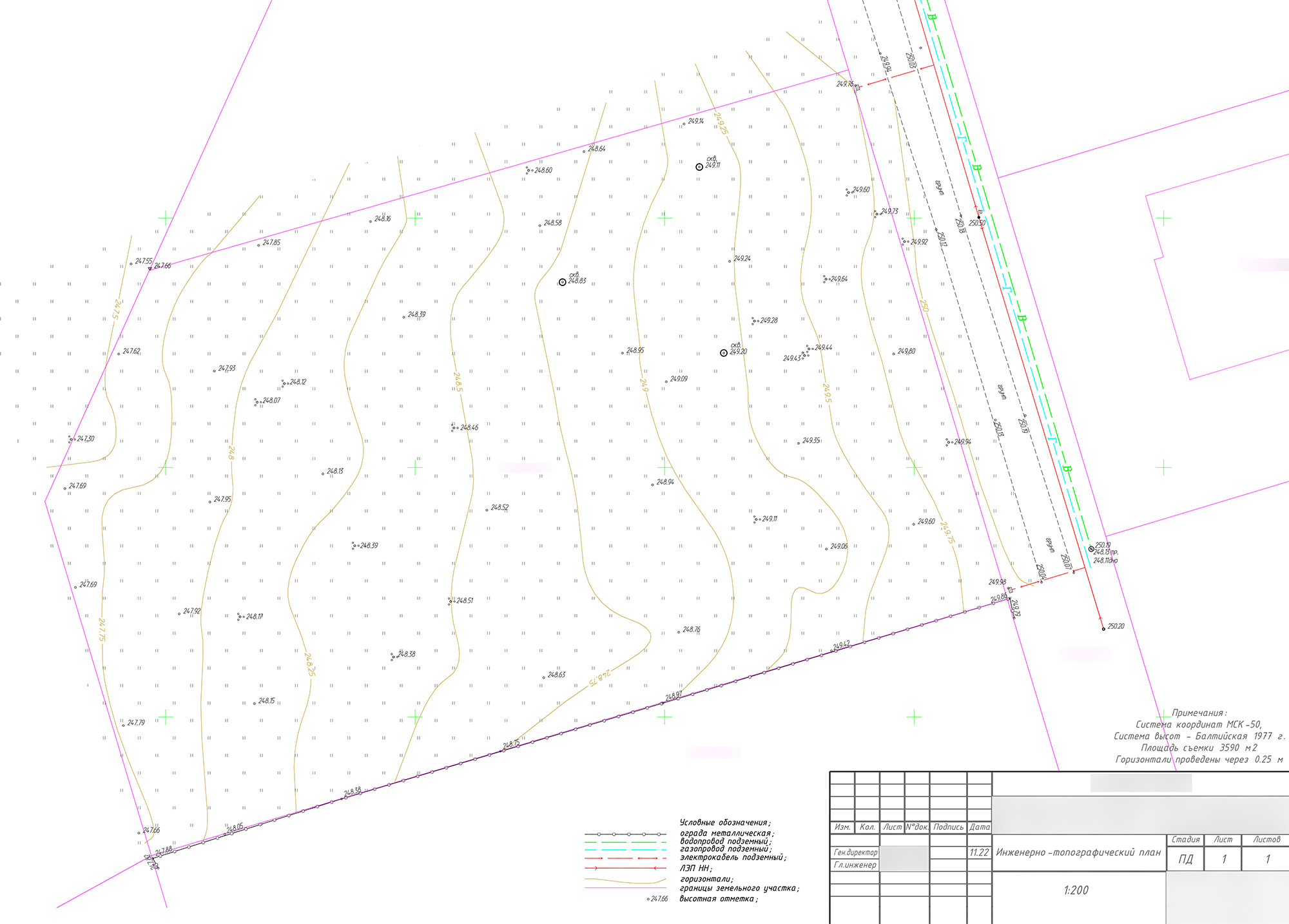Click the heading 'Условные обозначения'
The width and height of the screenshot is (1289, 924).
pyautogui.click(x=725, y=823)
